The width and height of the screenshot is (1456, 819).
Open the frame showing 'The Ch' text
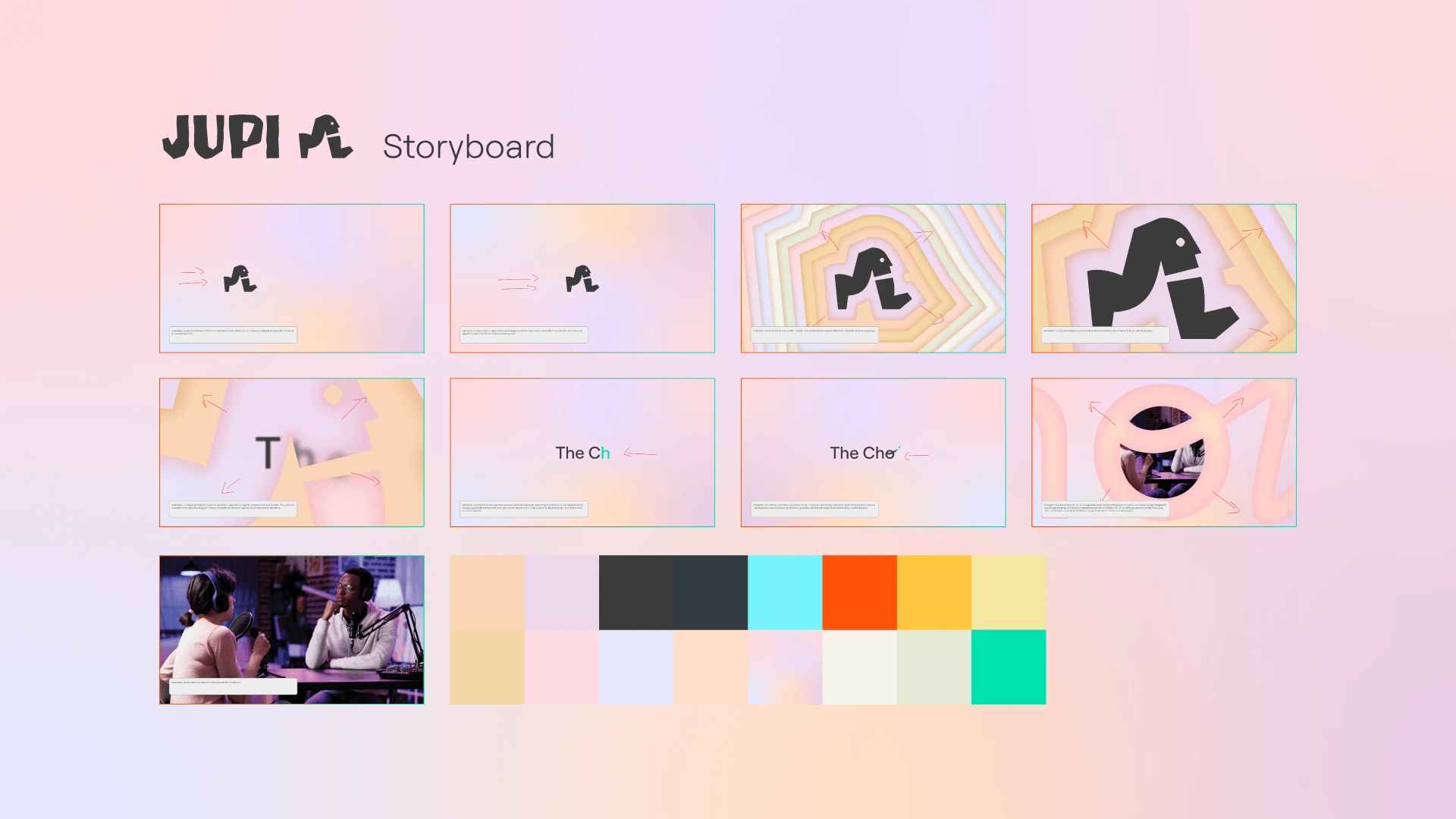(582, 453)
